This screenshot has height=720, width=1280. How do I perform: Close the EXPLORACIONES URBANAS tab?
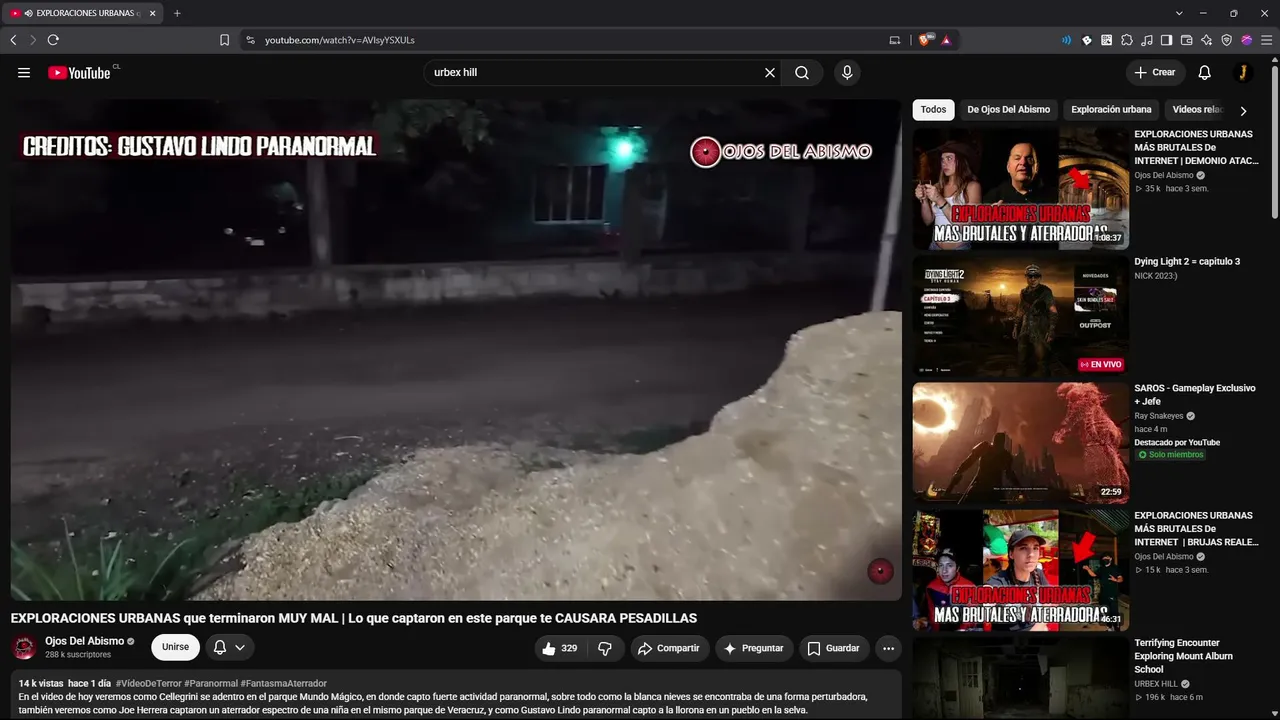[x=153, y=13]
